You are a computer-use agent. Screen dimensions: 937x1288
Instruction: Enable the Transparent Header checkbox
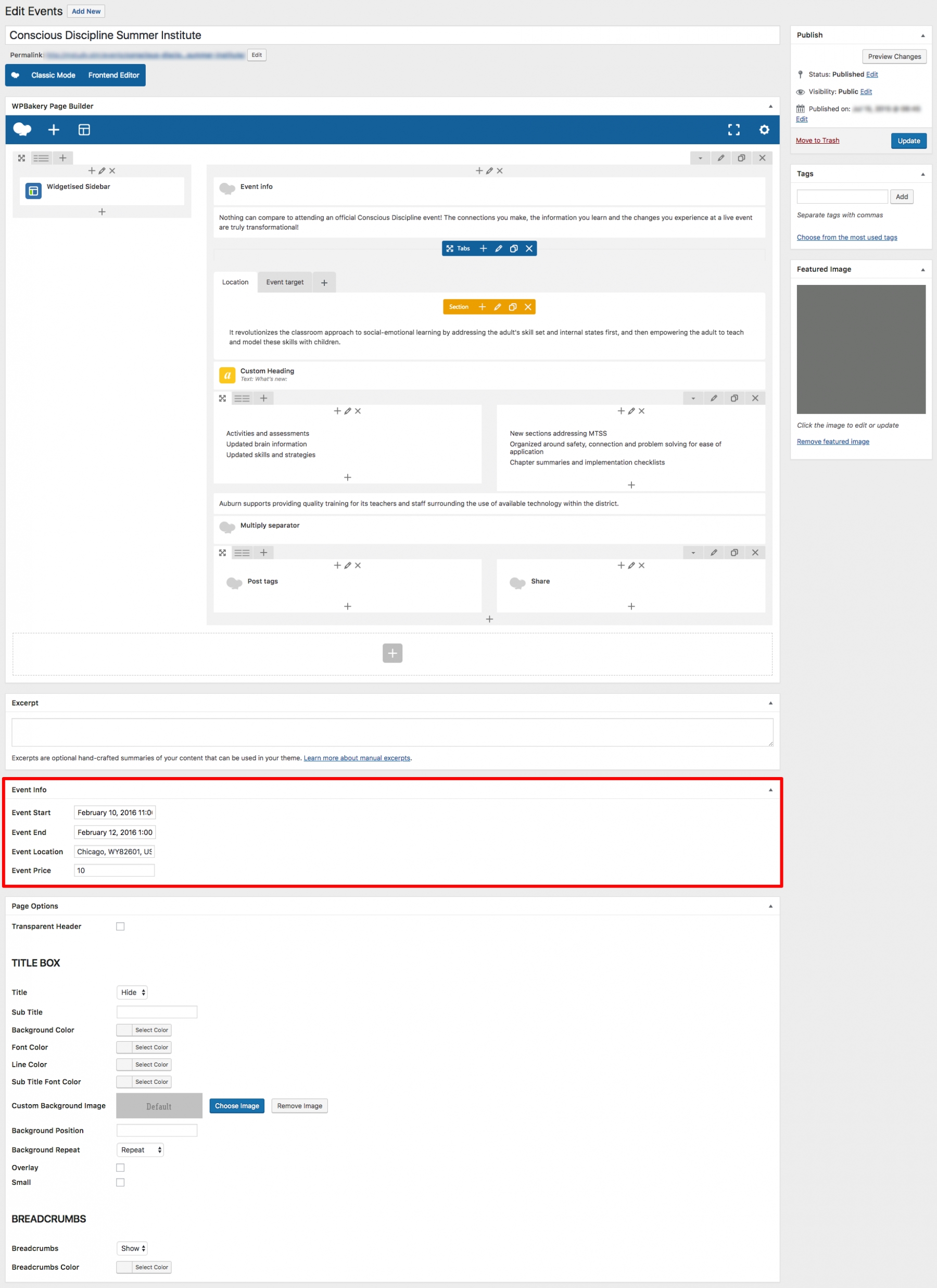[120, 926]
